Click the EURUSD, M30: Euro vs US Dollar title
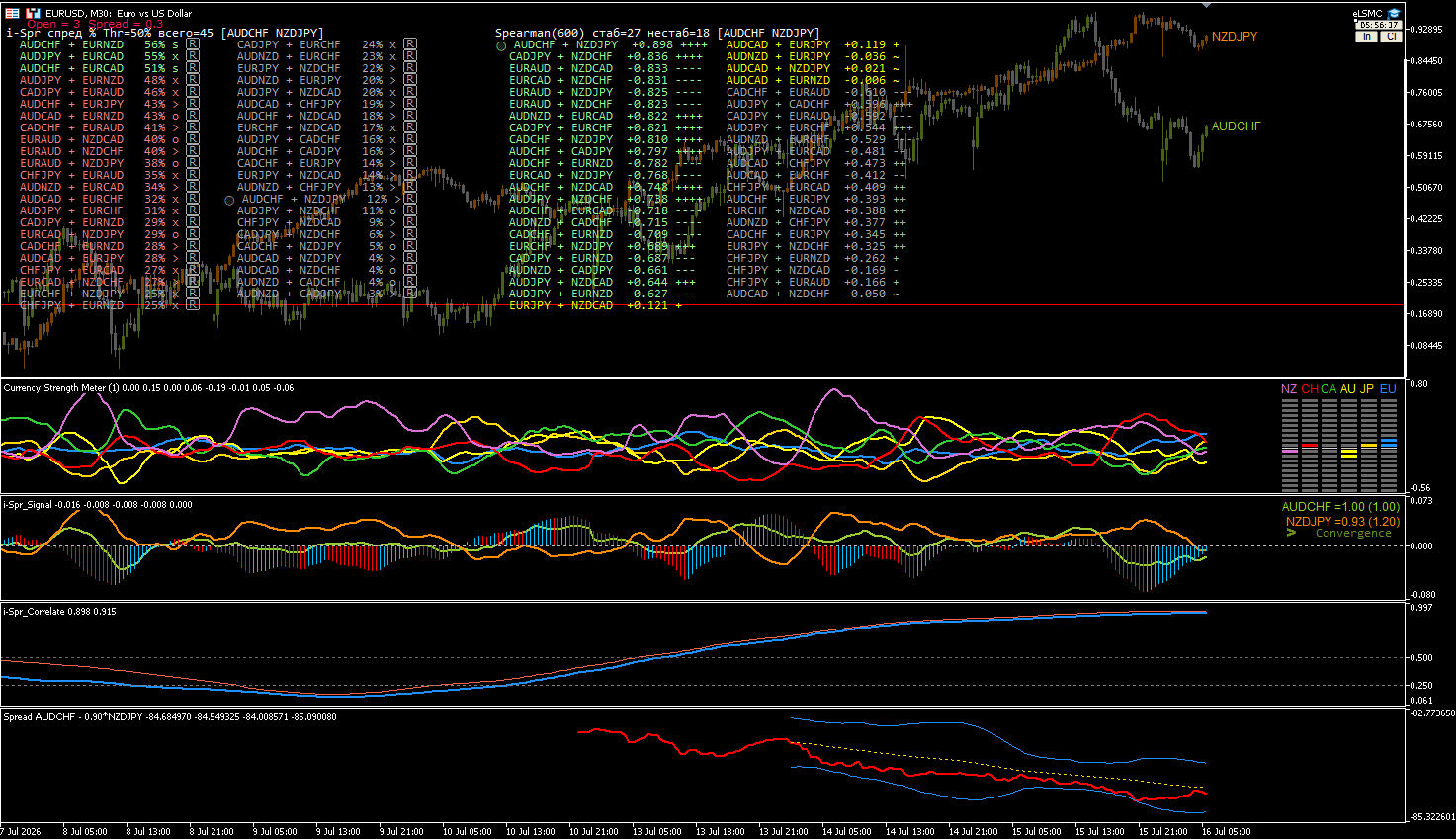 119,13
